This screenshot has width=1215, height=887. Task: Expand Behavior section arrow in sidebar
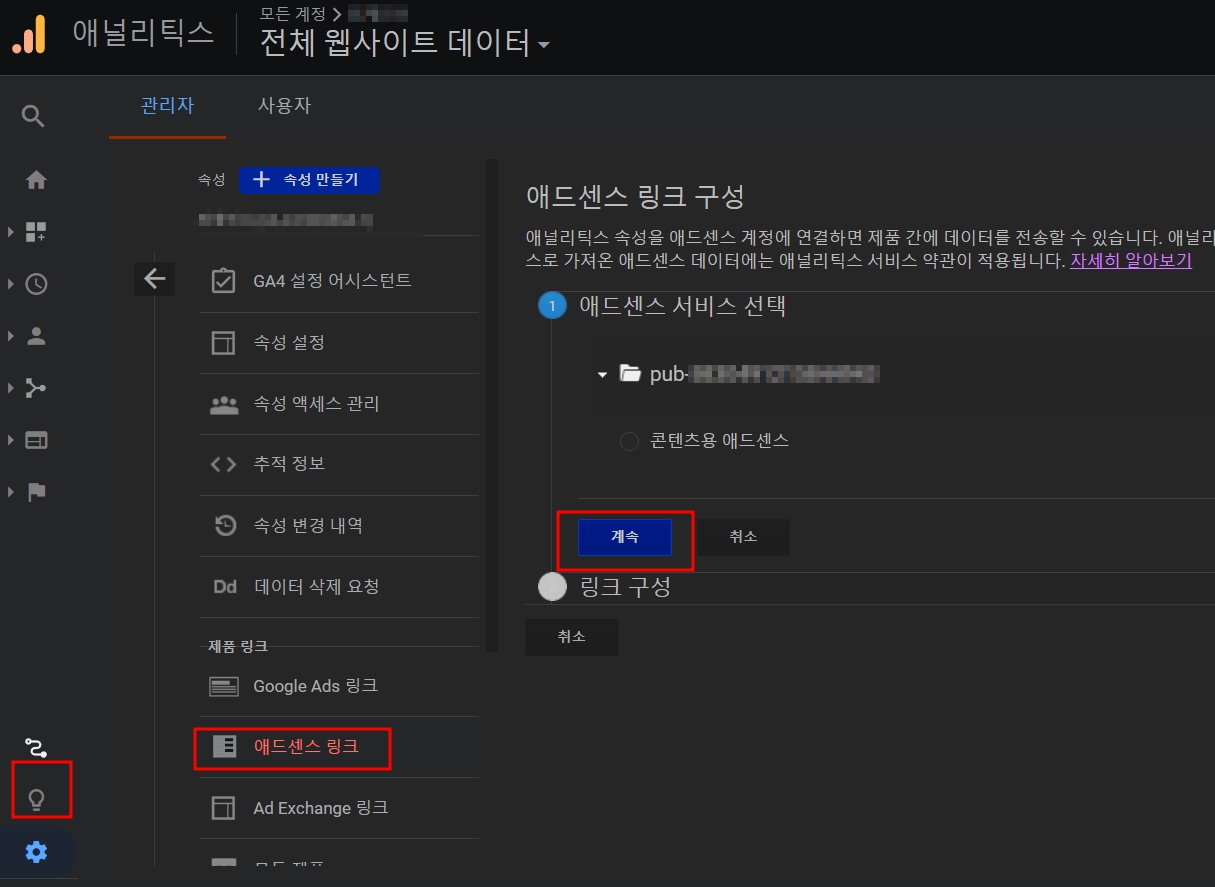(11, 440)
